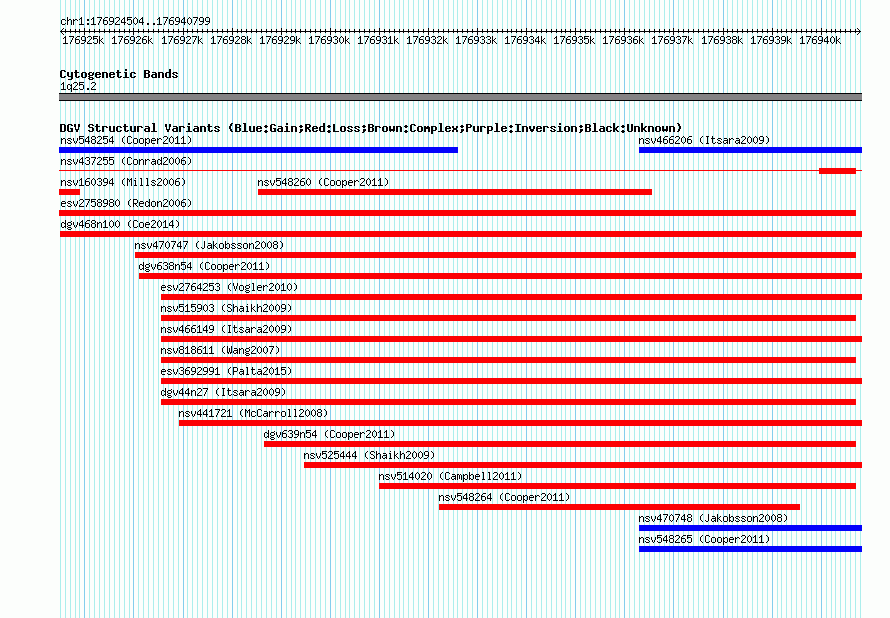The height and width of the screenshot is (618, 890).
Task: Click the Cytogenetic Bands track title
Action: [119, 74]
